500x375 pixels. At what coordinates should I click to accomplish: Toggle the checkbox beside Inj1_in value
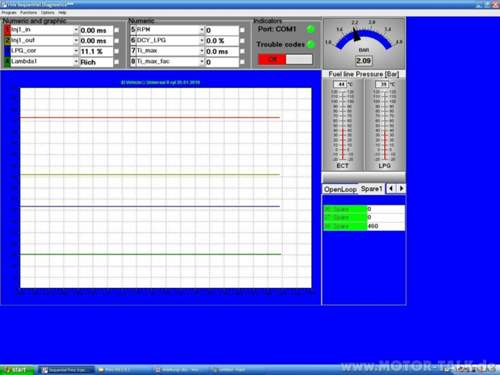point(116,30)
